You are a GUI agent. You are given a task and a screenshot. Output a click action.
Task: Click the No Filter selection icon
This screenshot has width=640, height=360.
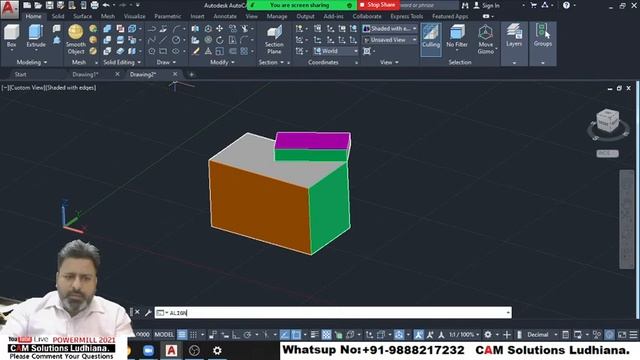pyautogui.click(x=457, y=36)
